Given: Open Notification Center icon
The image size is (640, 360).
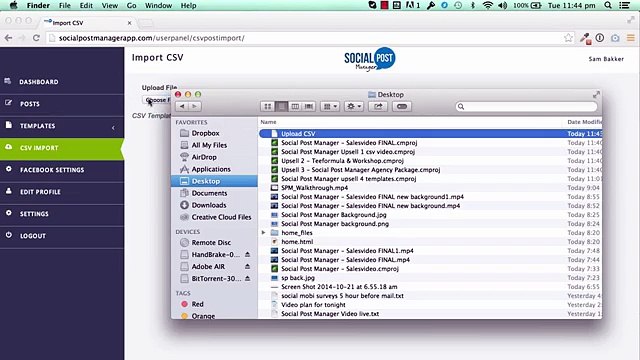Looking at the screenshot, I should [624, 5].
